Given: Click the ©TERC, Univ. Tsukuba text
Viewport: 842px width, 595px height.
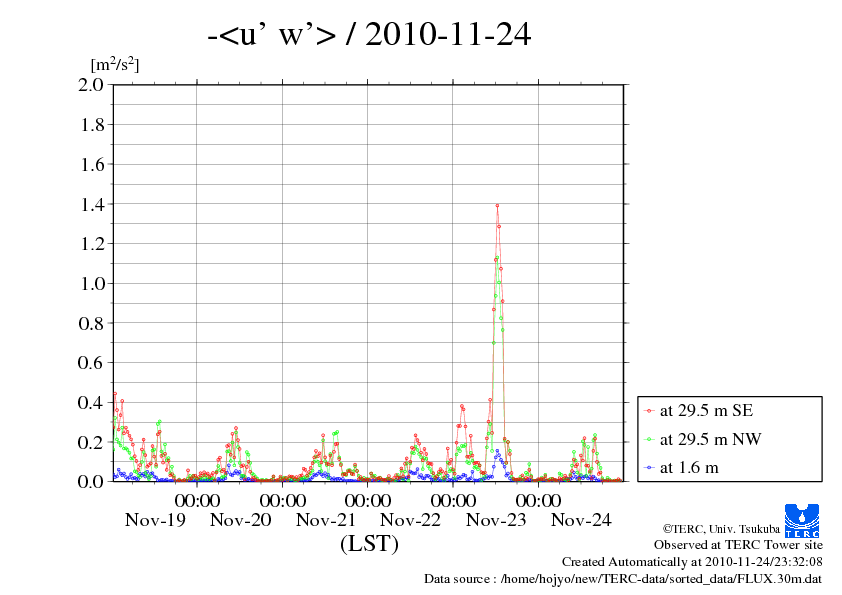Looking at the screenshot, I should pyautogui.click(x=721, y=529).
